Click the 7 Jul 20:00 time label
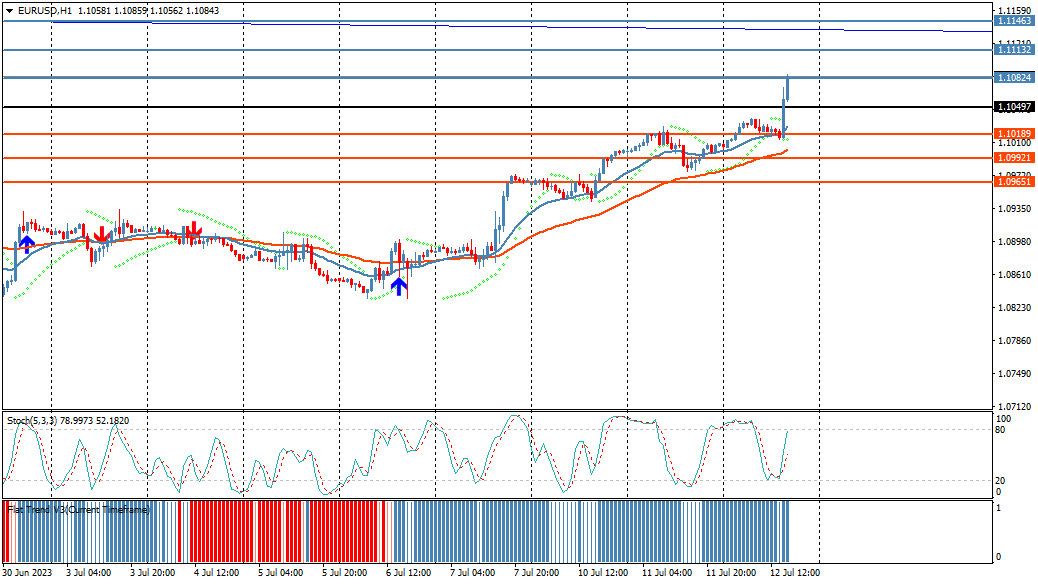 (537, 573)
